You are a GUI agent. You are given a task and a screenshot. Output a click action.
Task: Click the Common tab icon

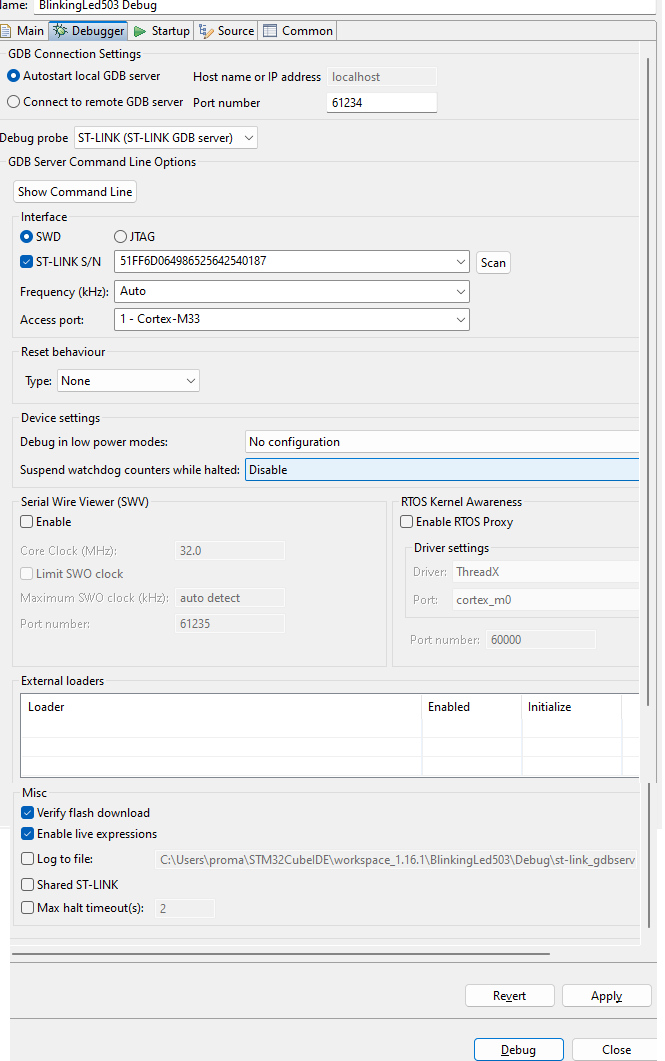coord(270,31)
